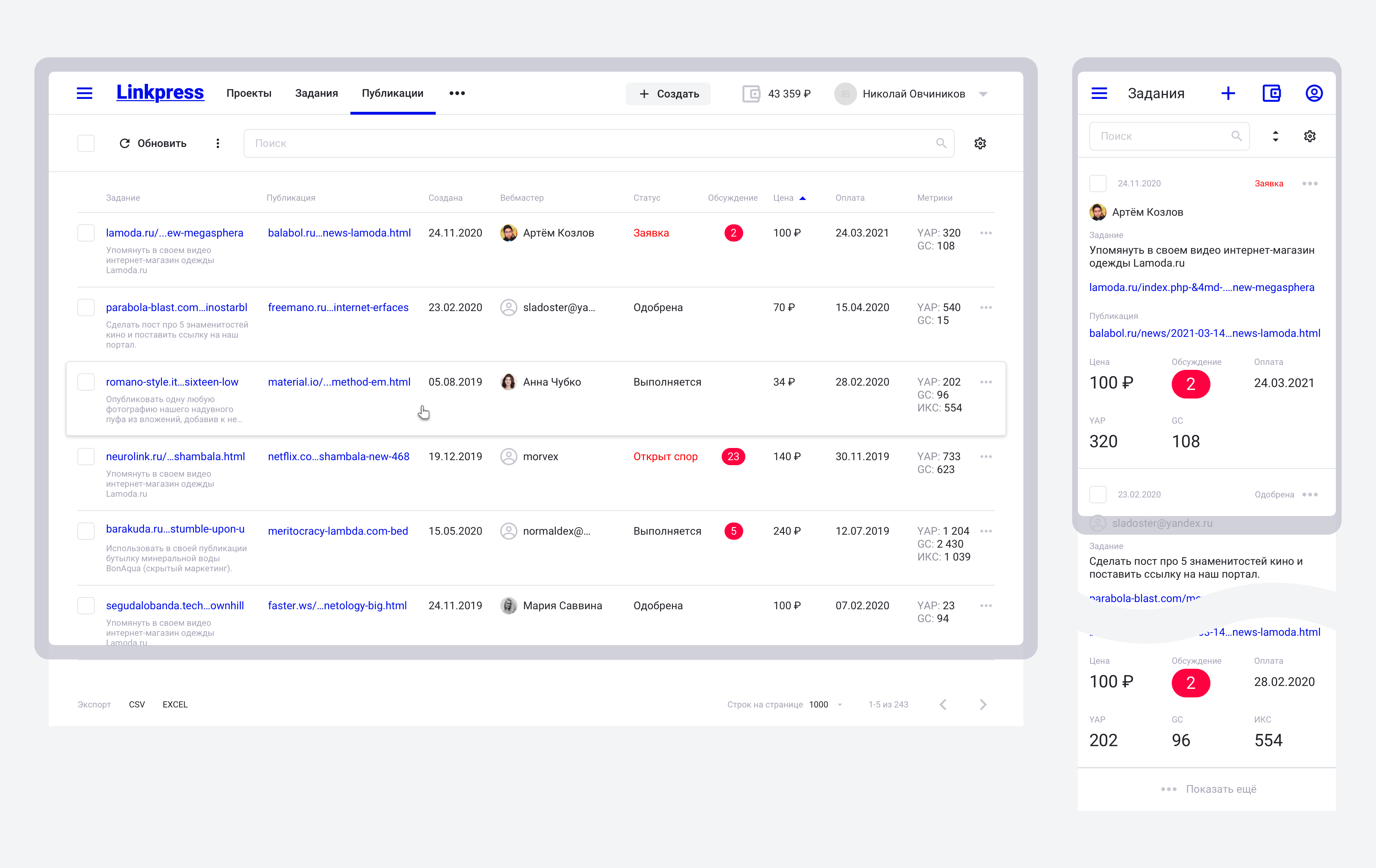Viewport: 1376px width, 868px height.
Task: Toggle the select-all checkbox beside Обновить
Action: click(86, 143)
